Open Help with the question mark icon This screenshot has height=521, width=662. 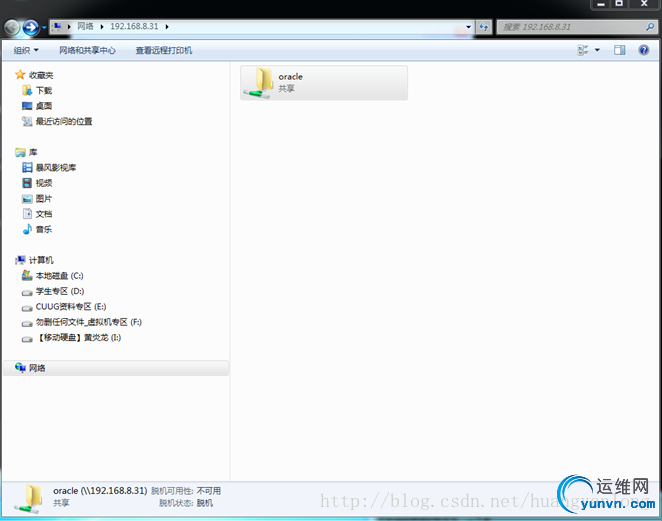[x=643, y=50]
